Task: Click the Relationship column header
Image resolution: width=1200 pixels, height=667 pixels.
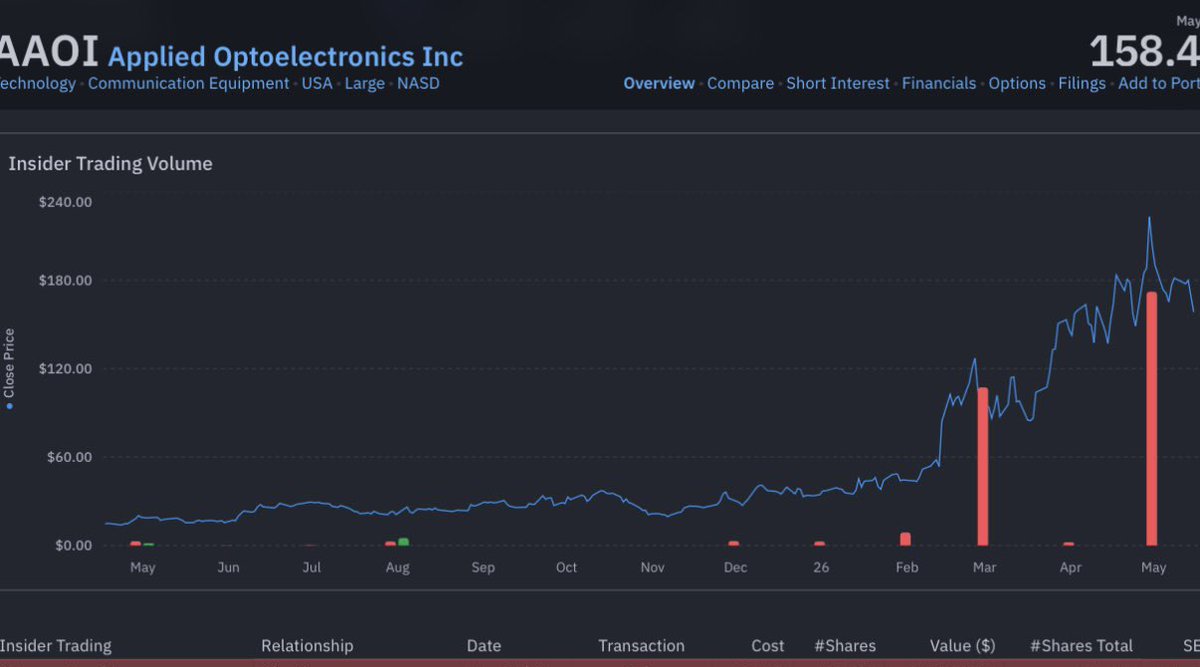Action: [x=307, y=646]
